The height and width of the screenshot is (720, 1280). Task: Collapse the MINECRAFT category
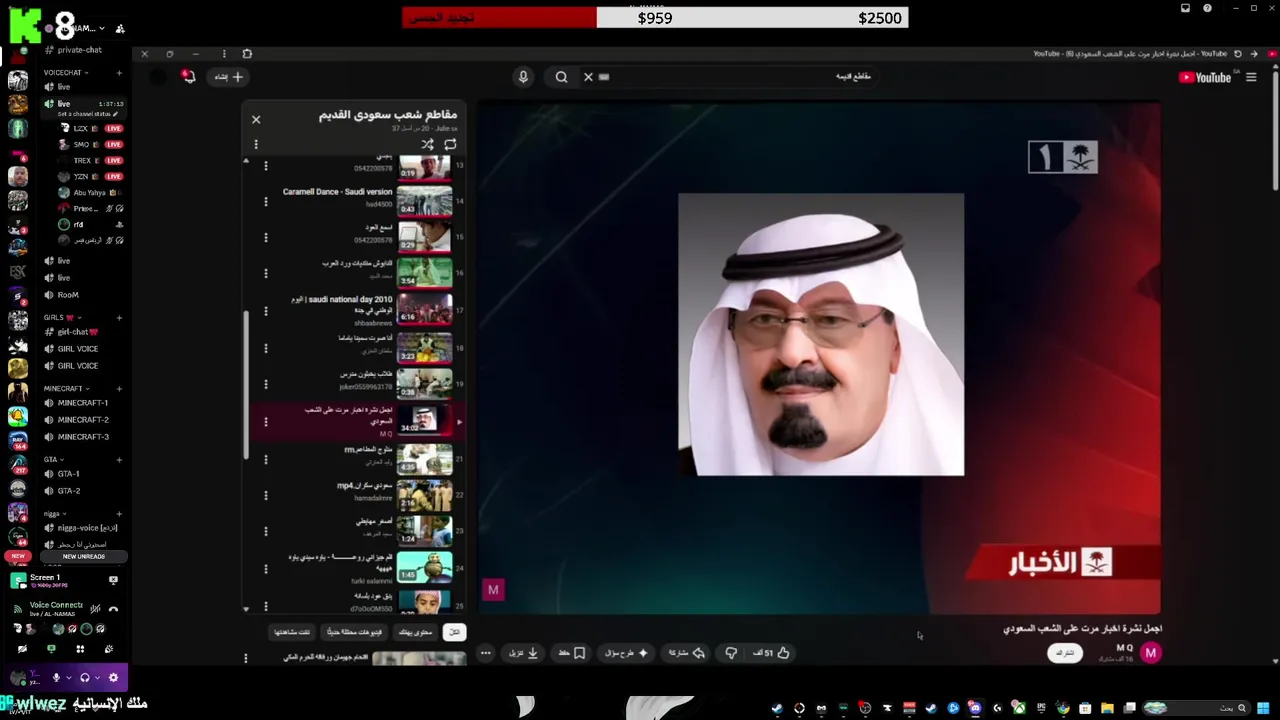tap(67, 388)
